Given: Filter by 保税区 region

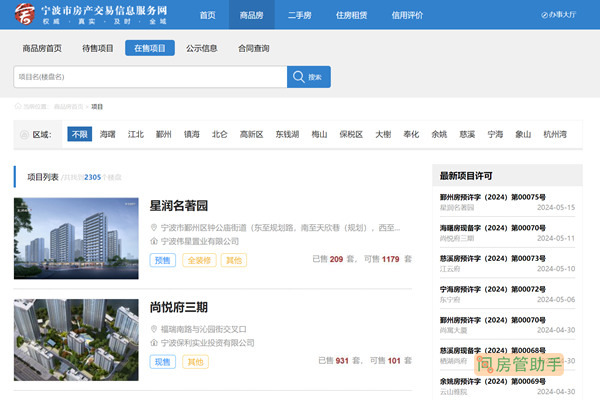Looking at the screenshot, I should (x=351, y=134).
